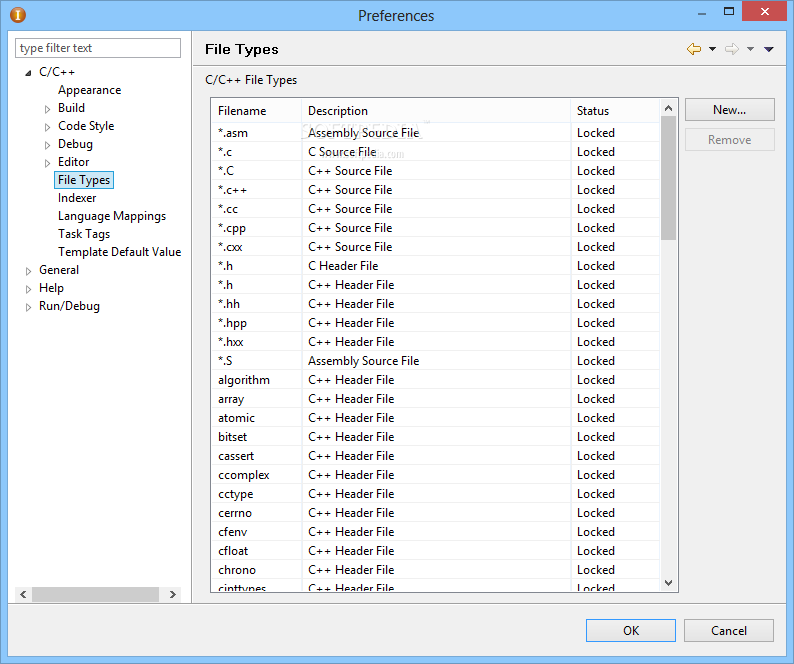The height and width of the screenshot is (664, 794).
Task: Focus the type filter text field
Action: pos(98,48)
